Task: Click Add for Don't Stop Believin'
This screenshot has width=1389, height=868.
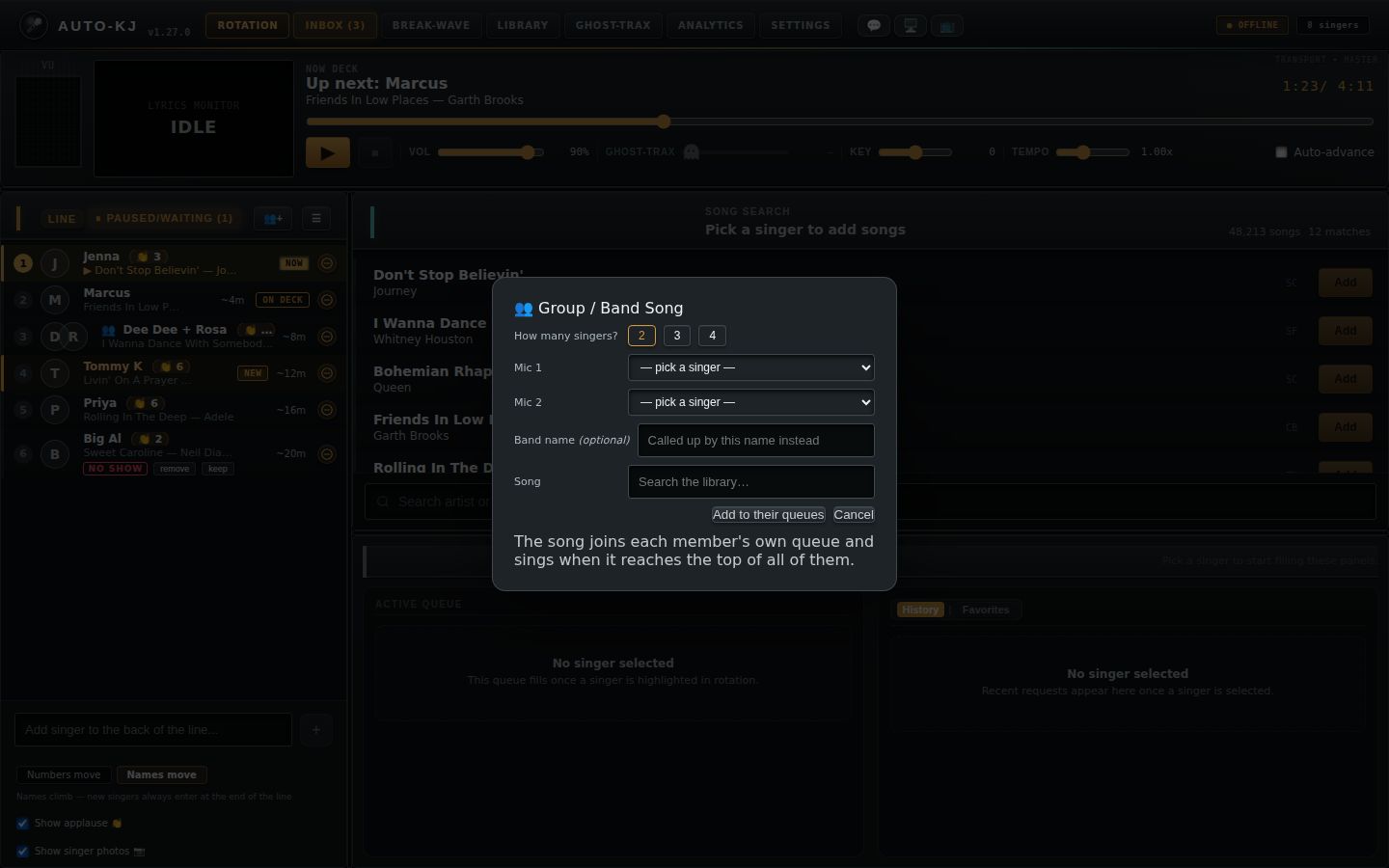Action: [1345, 283]
